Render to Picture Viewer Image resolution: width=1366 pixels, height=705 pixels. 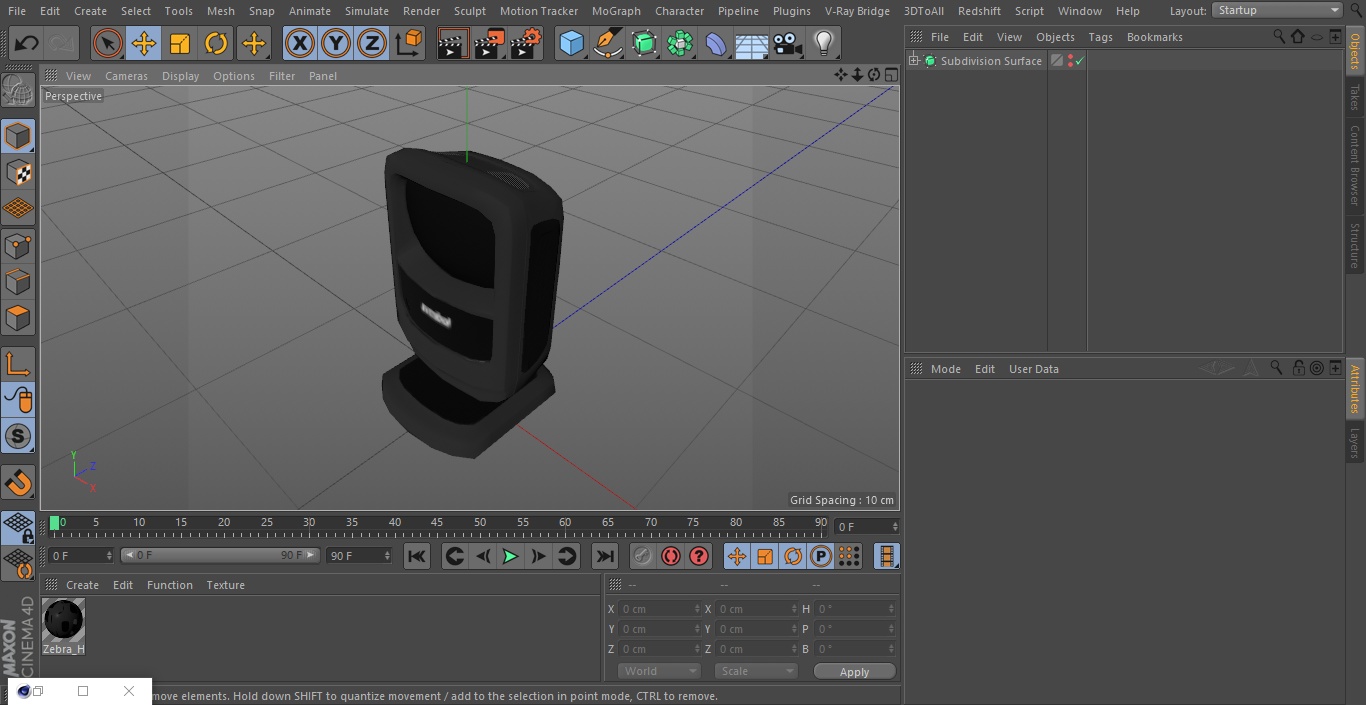(489, 43)
